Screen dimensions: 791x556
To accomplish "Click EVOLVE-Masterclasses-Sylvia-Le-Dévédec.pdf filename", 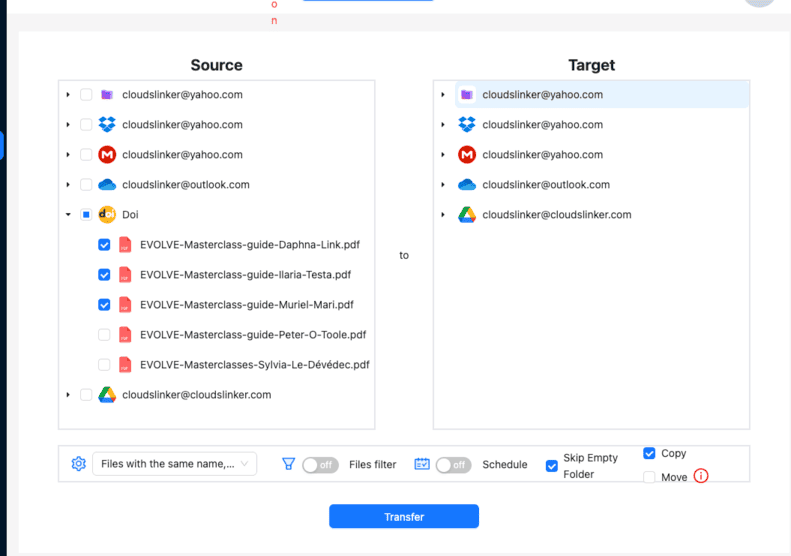I will point(255,364).
